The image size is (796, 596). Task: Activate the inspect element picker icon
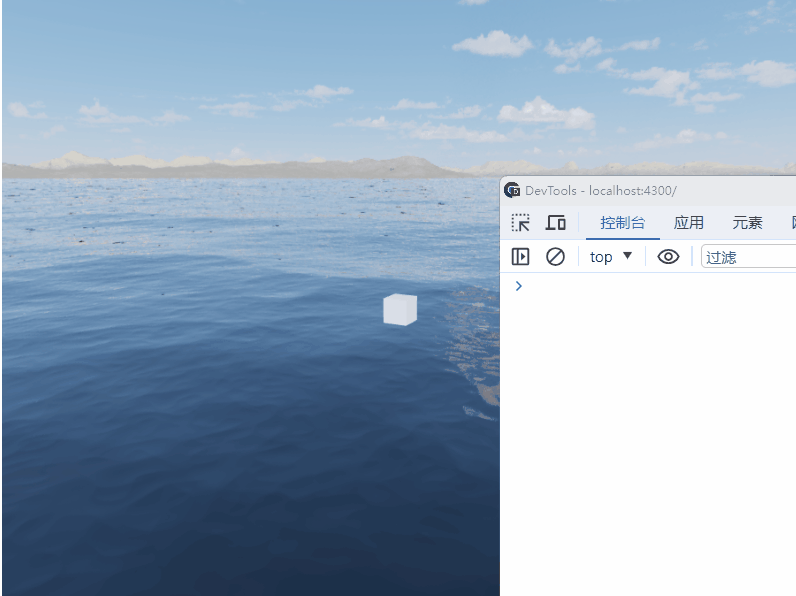pos(520,223)
